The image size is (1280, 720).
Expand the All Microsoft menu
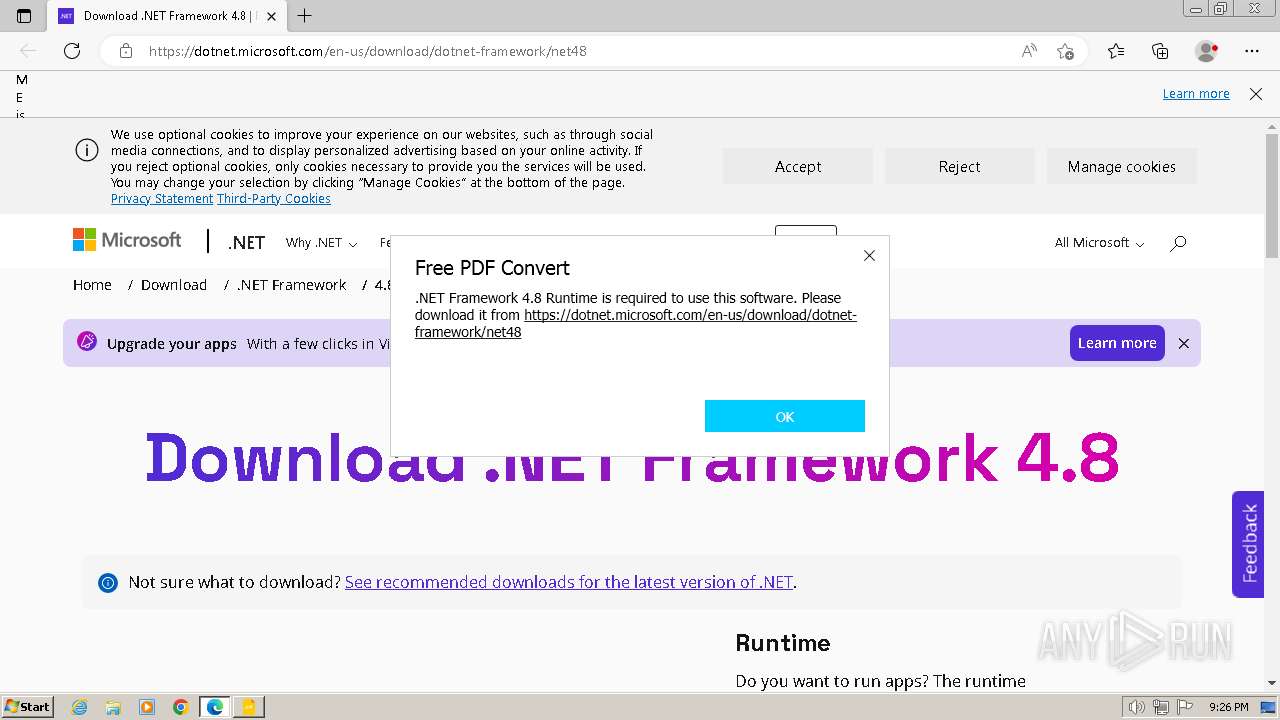tap(1099, 242)
